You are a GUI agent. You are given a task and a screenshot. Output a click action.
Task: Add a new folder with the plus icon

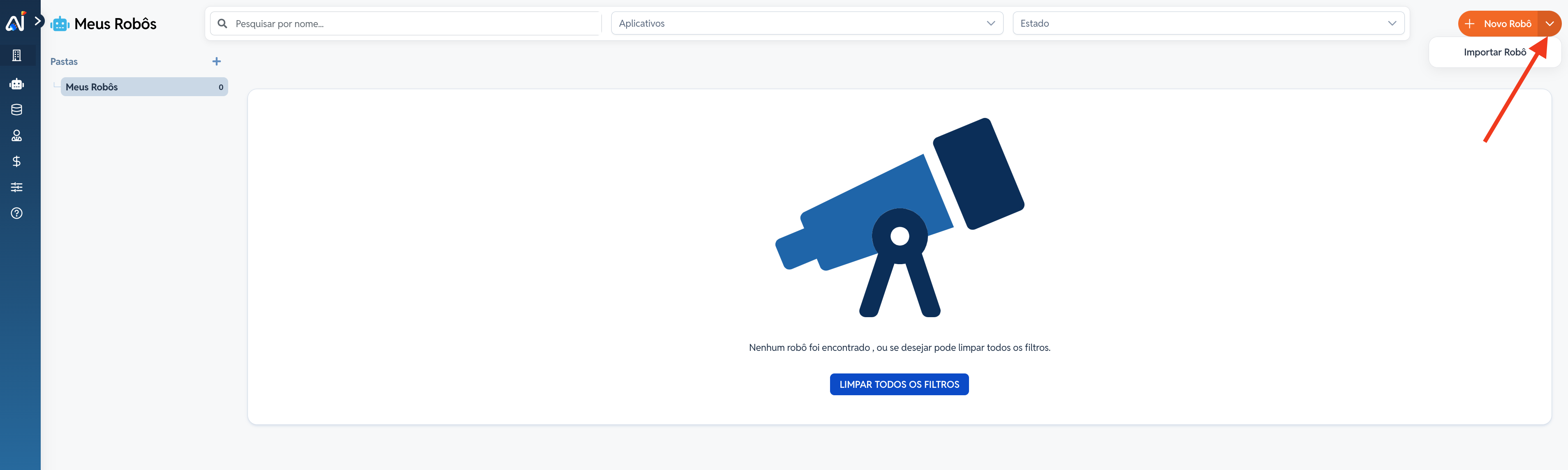(x=216, y=61)
